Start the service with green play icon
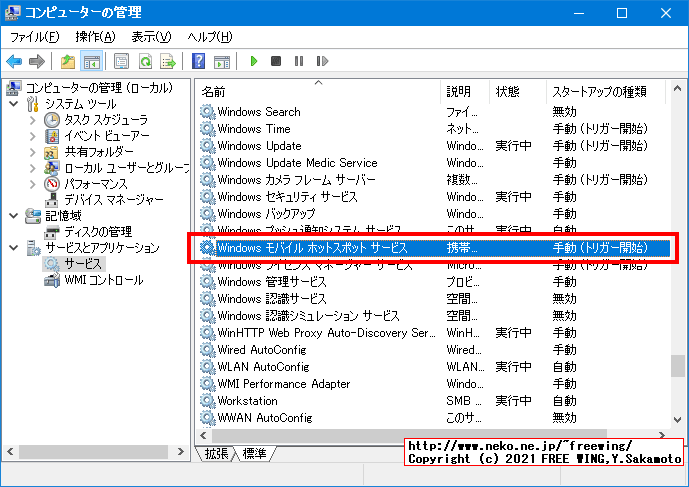689x487 pixels. 254,61
